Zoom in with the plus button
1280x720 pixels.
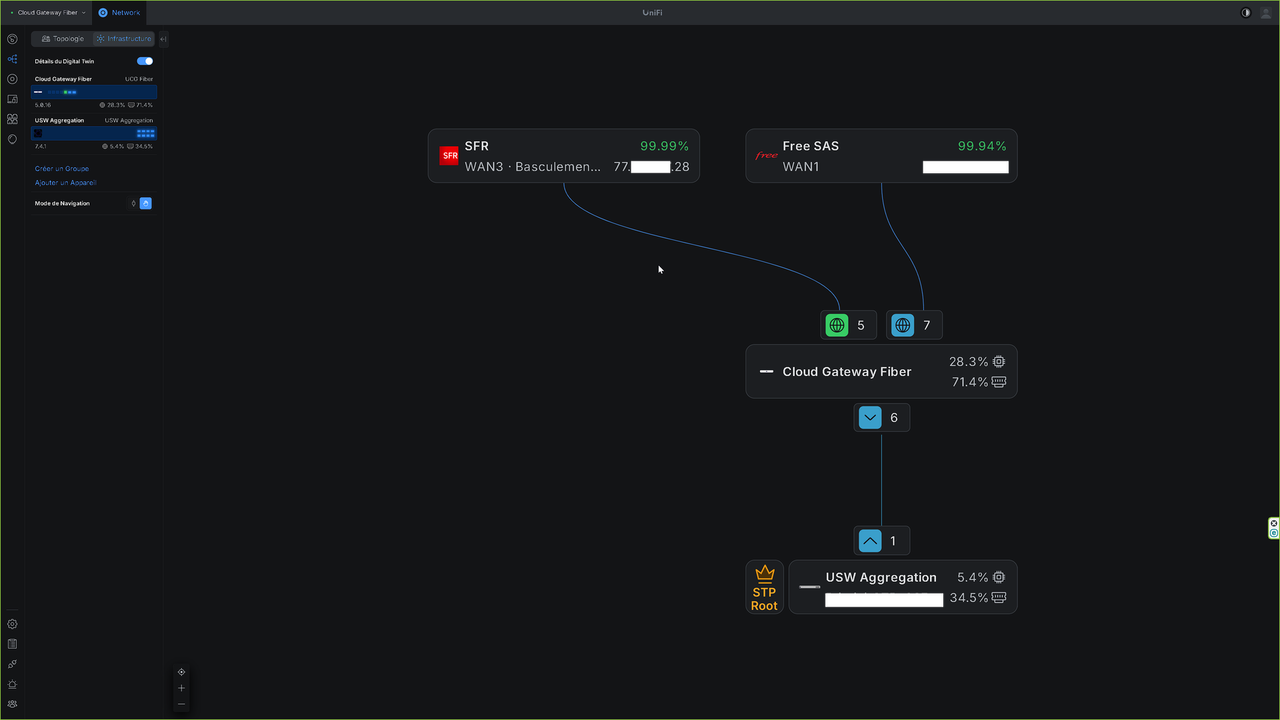[x=181, y=688]
